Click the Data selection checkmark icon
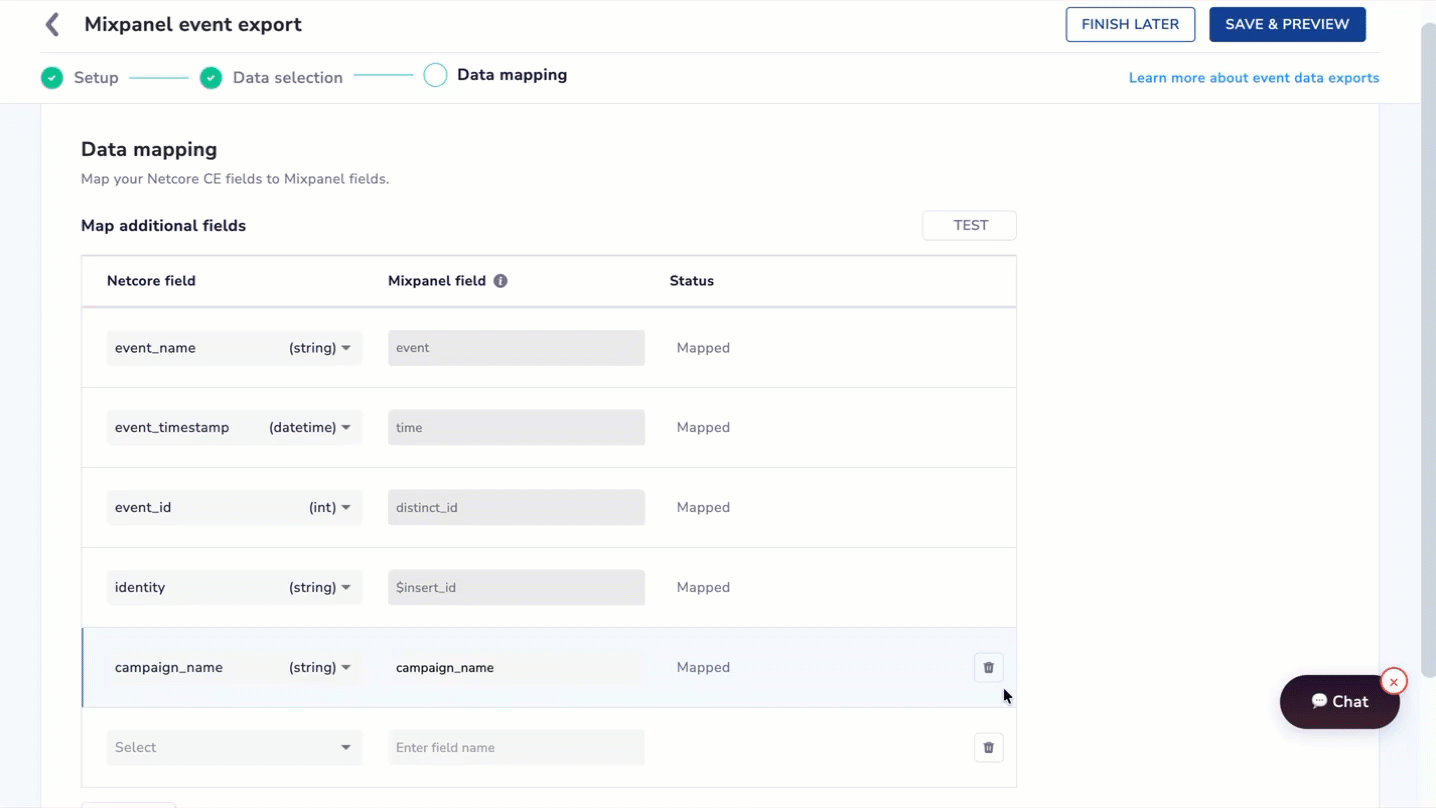The height and width of the screenshot is (808, 1436). tap(211, 78)
